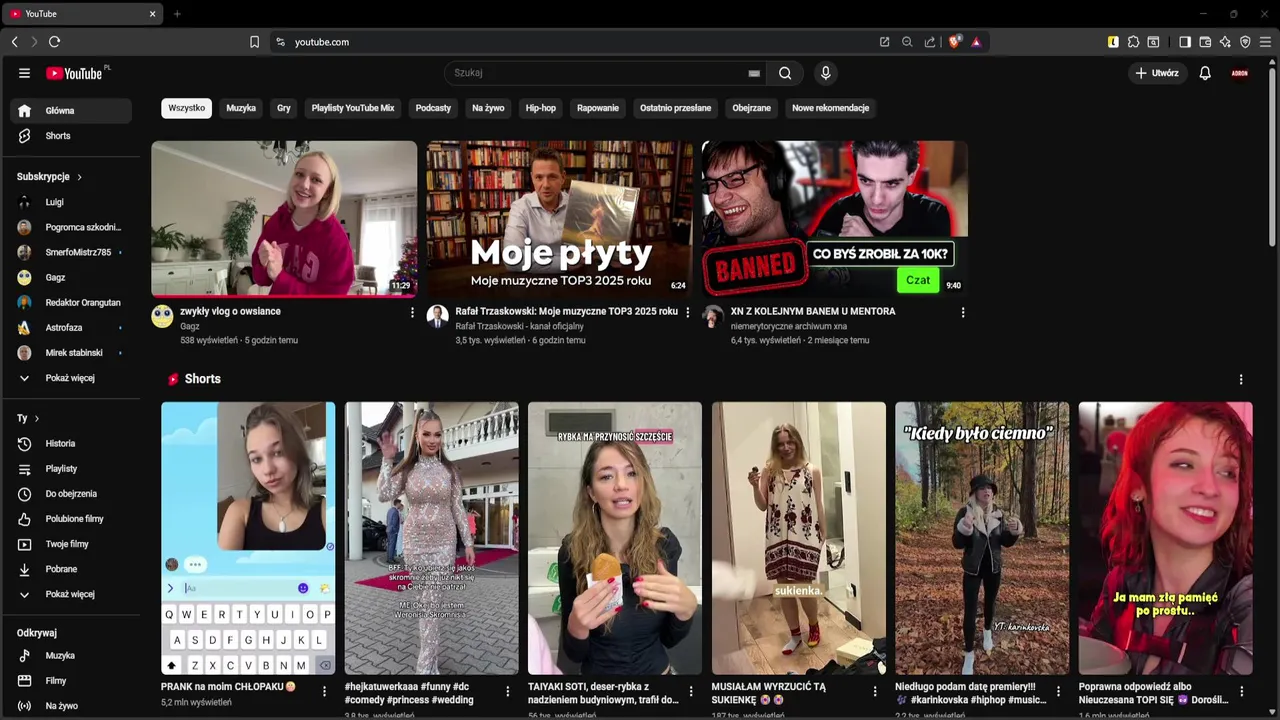Go to Główna home in the sidebar
Screen dimensions: 1280x720
coord(70,111)
